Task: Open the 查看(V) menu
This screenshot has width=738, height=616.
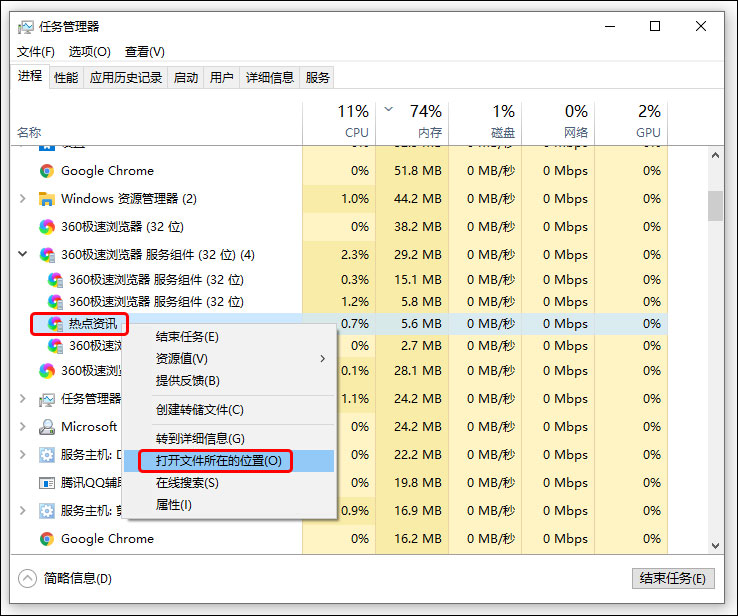Action: [144, 52]
